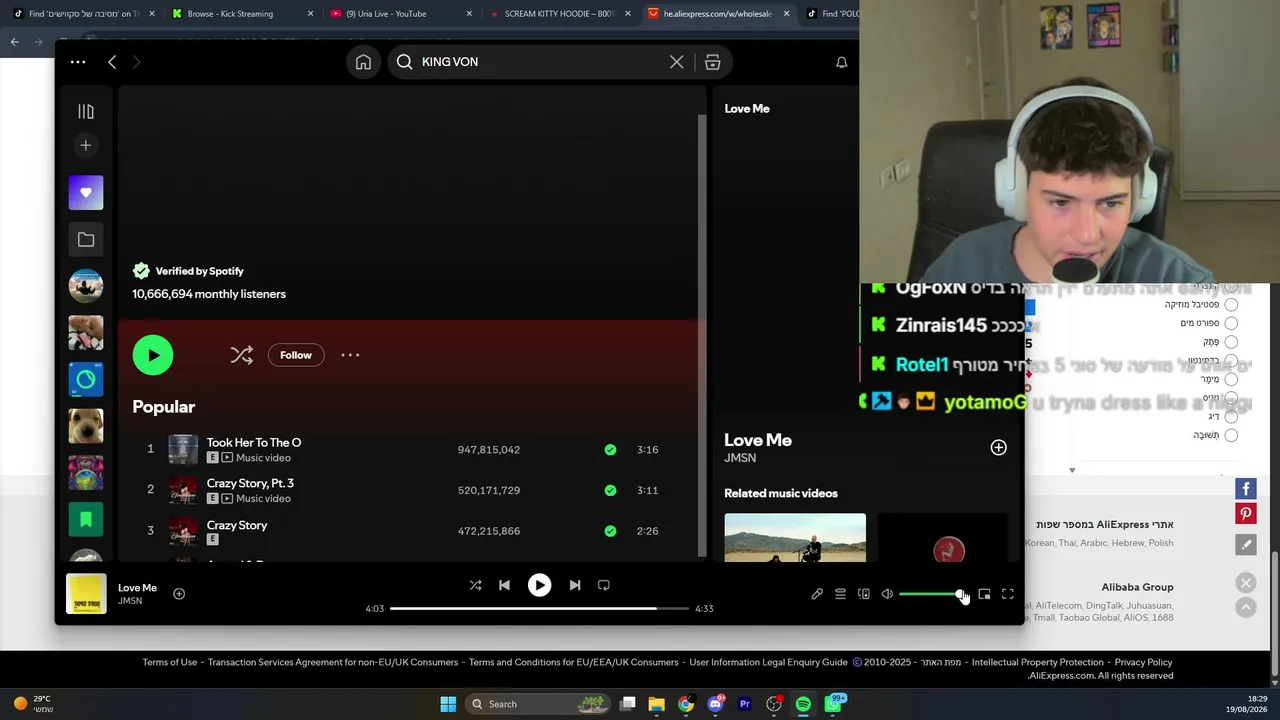Screen dimensions: 1280x720
Task: Open the AliExpress pencil feedback button
Action: pos(1246,545)
